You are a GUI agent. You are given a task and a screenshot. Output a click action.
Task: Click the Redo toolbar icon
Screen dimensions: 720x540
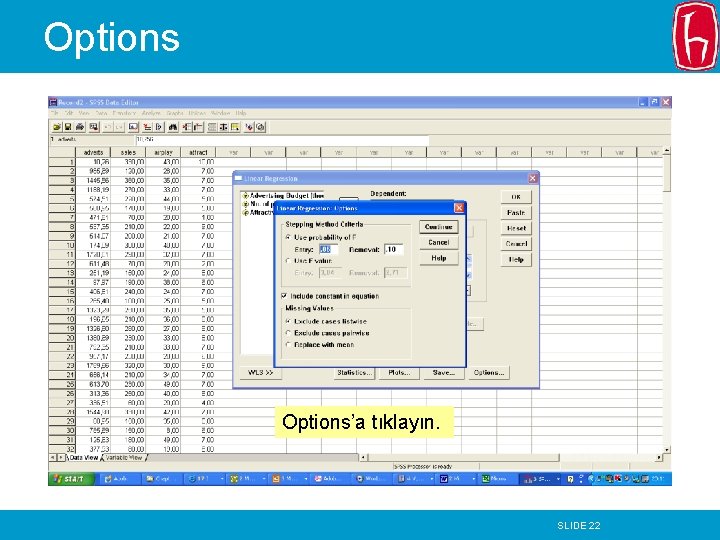(119, 127)
